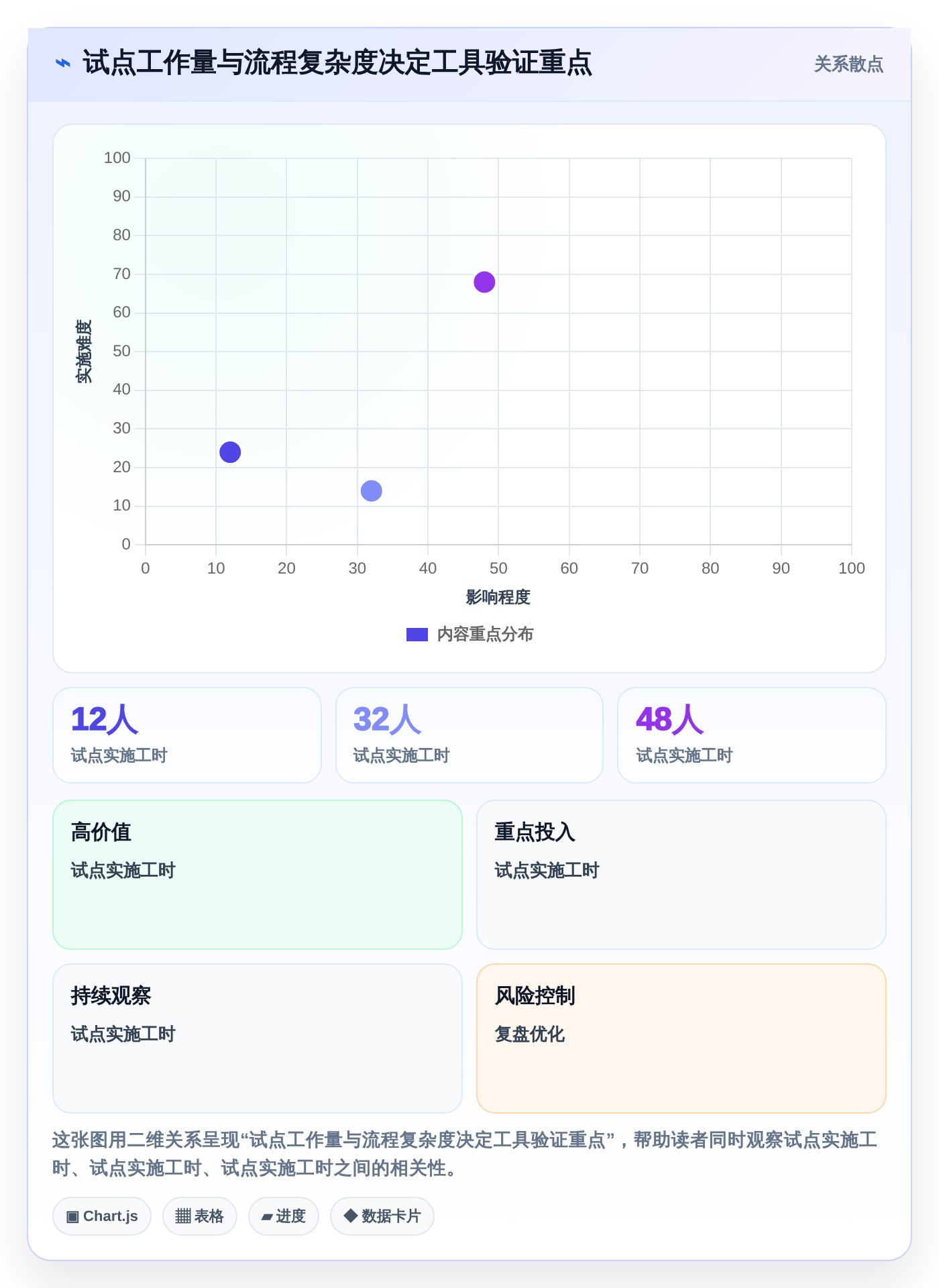Click the 进度 tag chip
939x1288 pixels.
pyautogui.click(x=284, y=1216)
